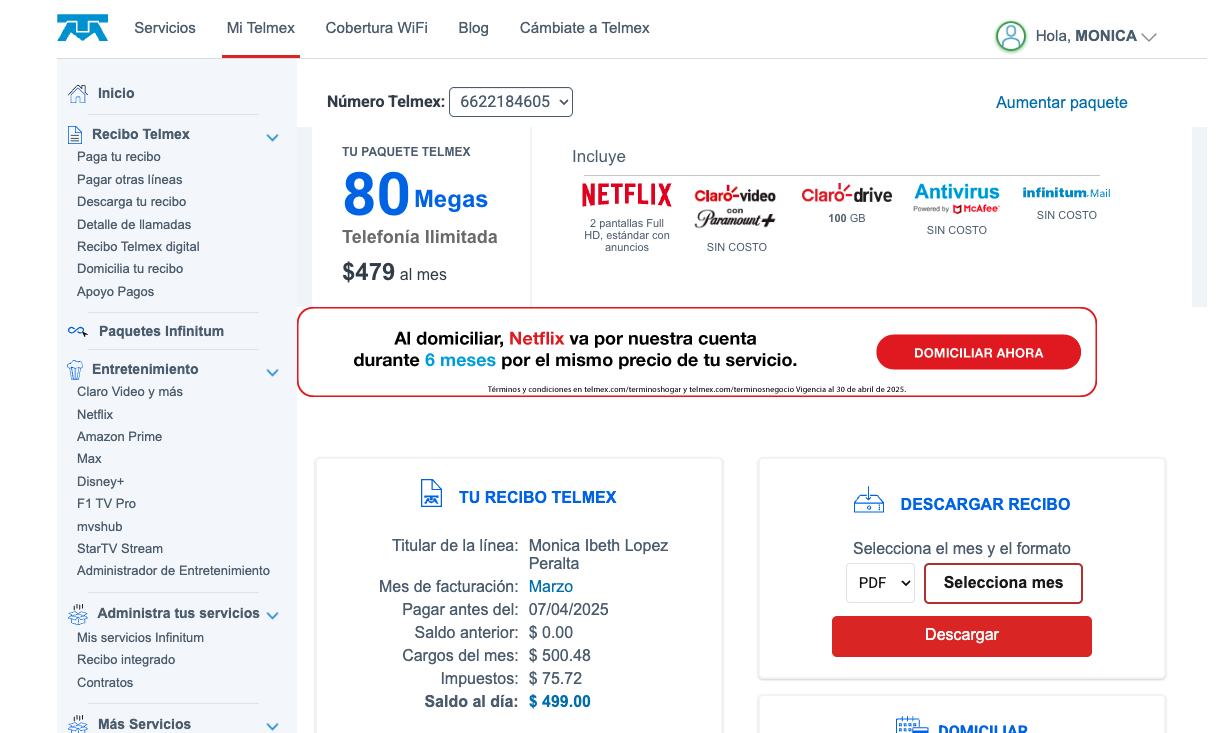Open Descarga tu recibo in sidebar

132,202
